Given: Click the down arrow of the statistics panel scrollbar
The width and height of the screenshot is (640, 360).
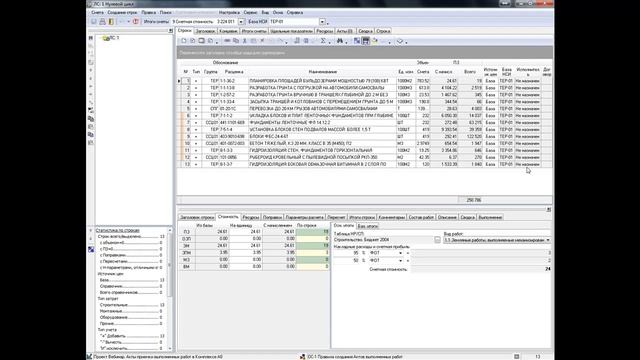Looking at the screenshot, I should [170, 348].
